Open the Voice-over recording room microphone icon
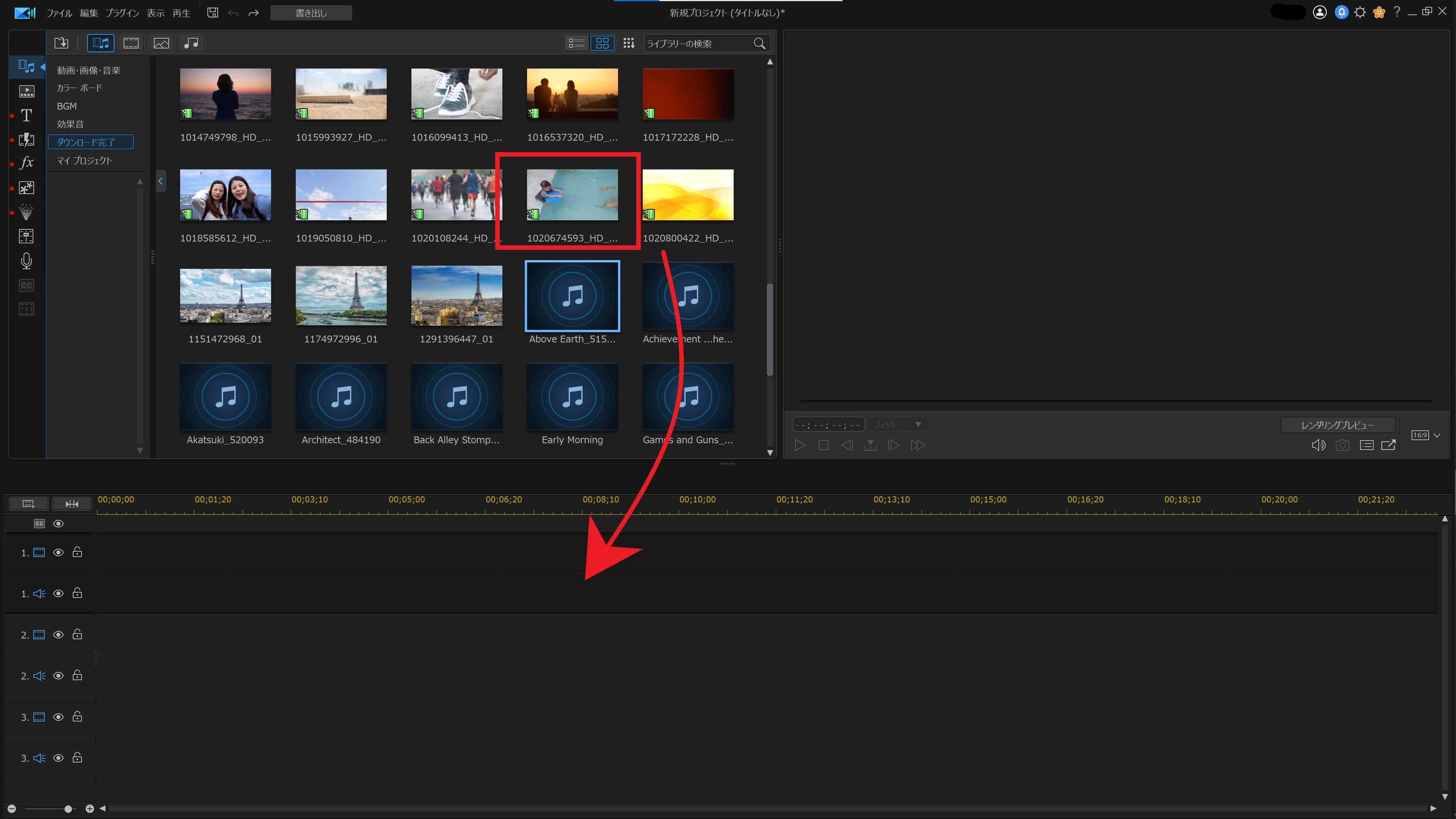This screenshot has width=1456, height=819. click(x=26, y=260)
